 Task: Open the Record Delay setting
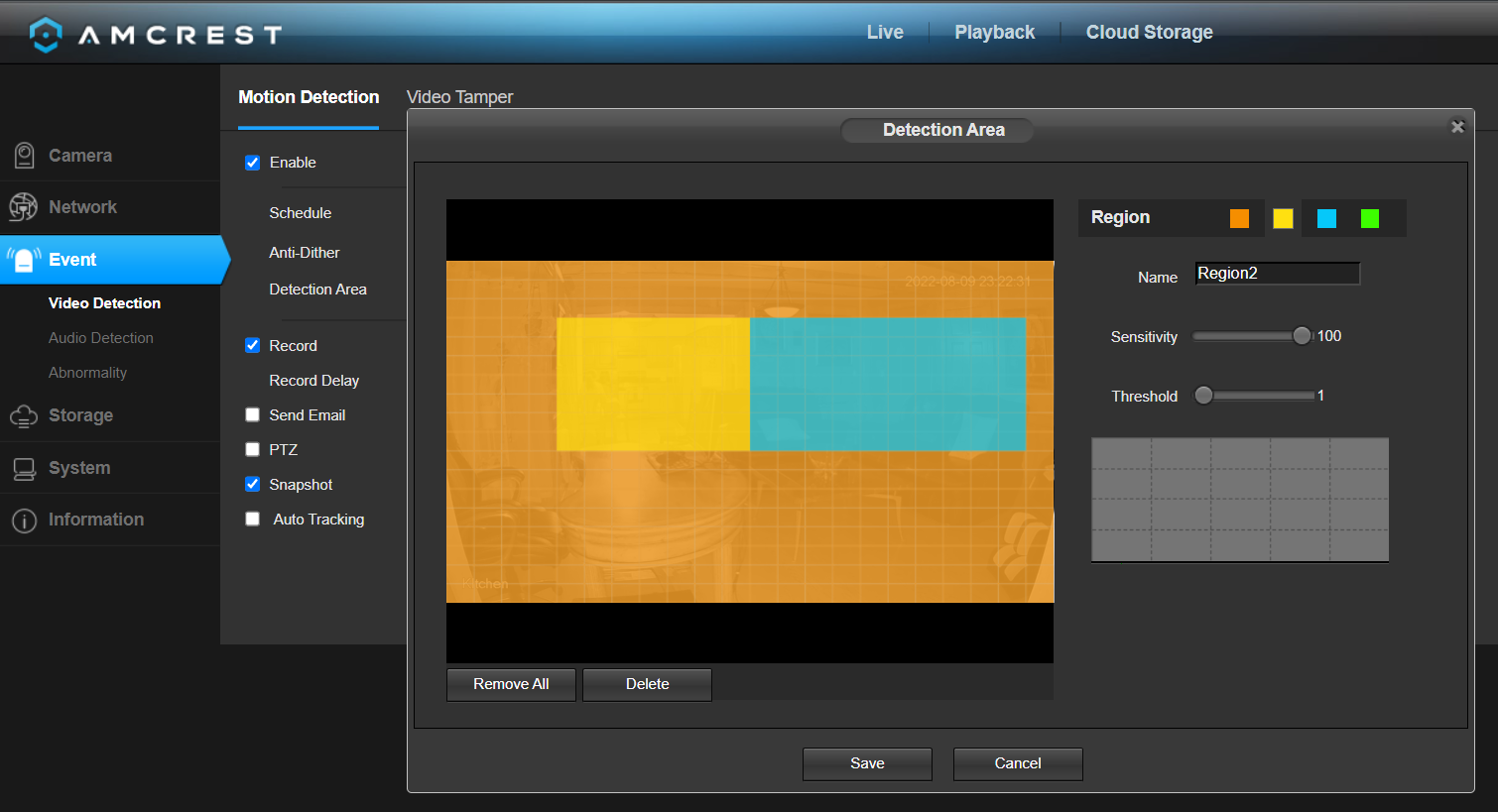pyautogui.click(x=313, y=381)
